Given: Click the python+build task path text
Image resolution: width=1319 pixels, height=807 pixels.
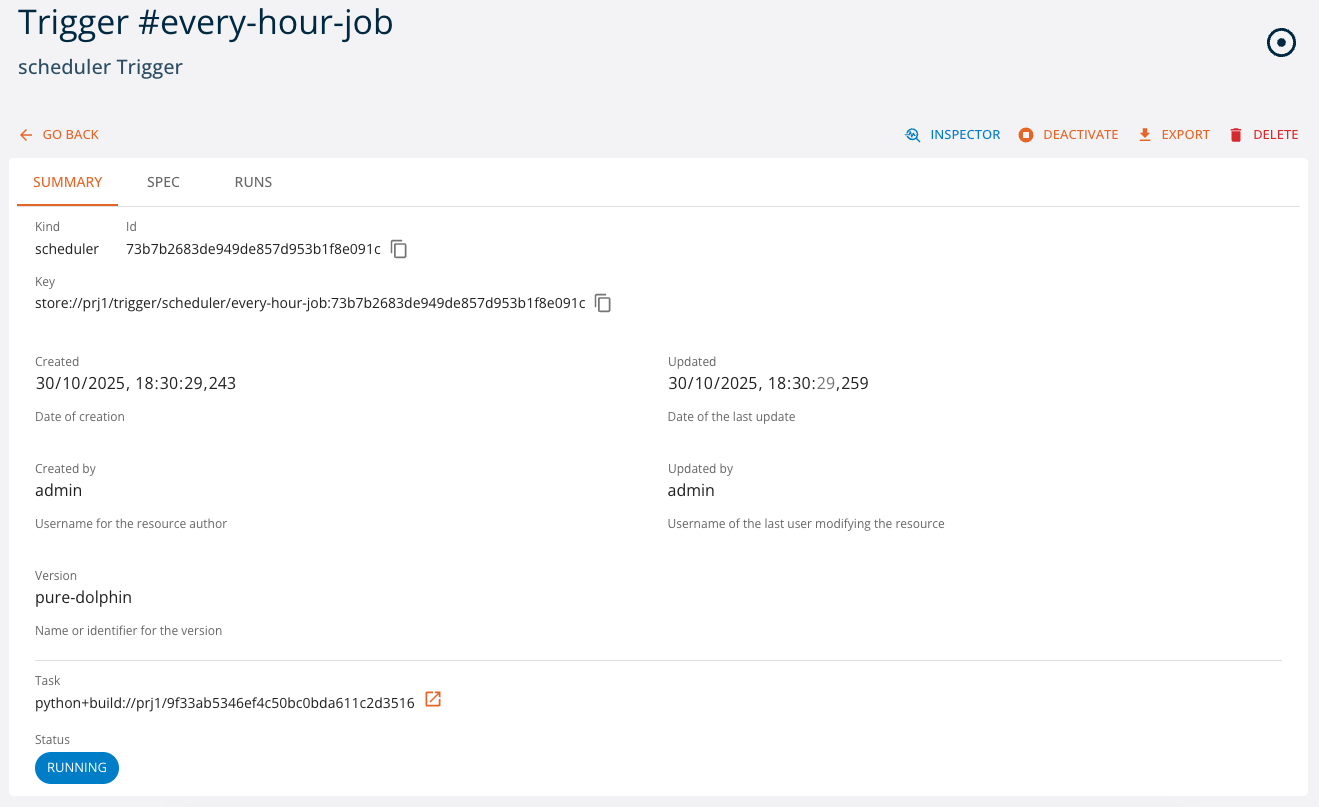Looking at the screenshot, I should pos(225,703).
